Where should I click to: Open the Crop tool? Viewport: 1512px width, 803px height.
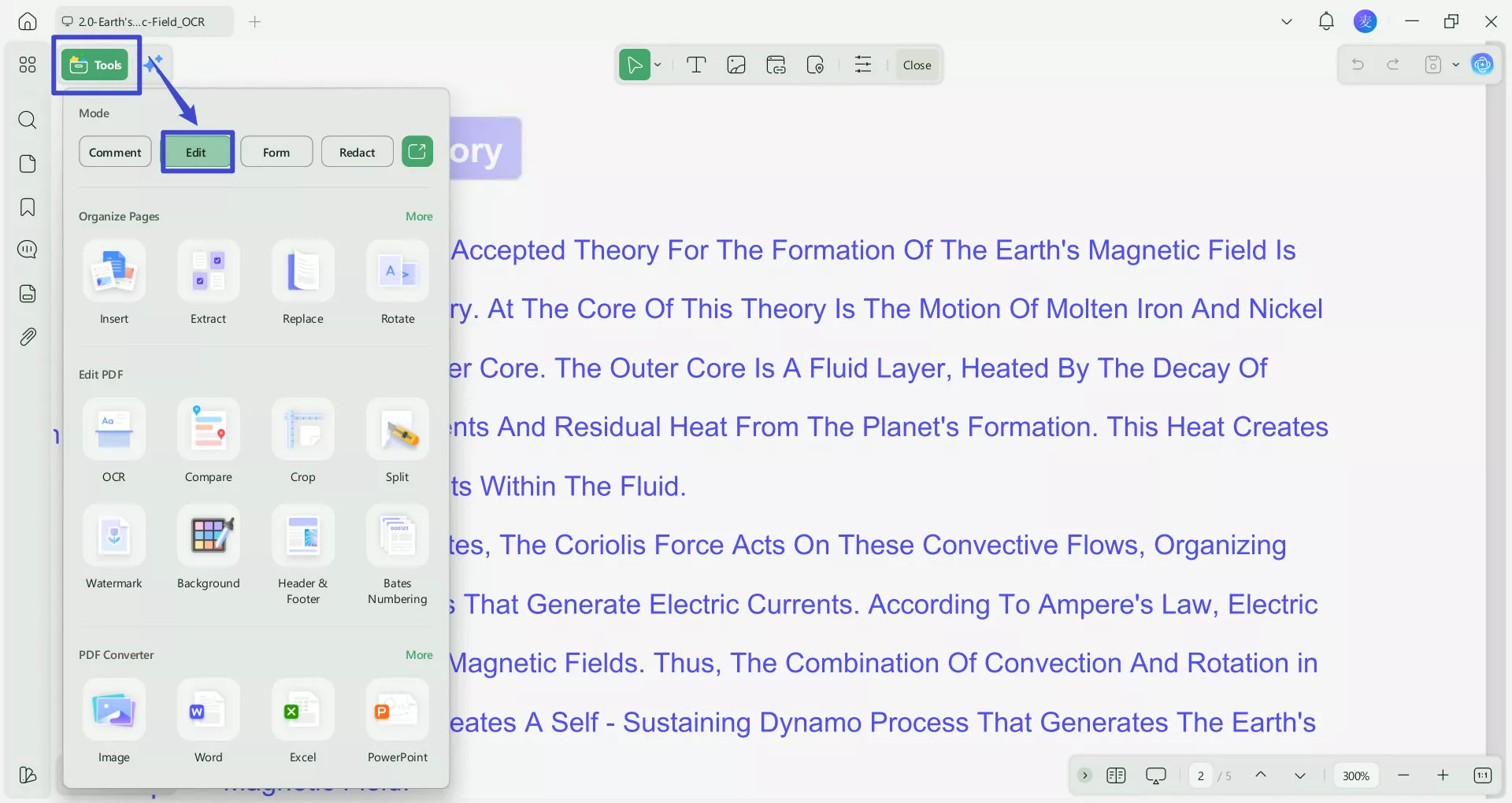pyautogui.click(x=303, y=441)
